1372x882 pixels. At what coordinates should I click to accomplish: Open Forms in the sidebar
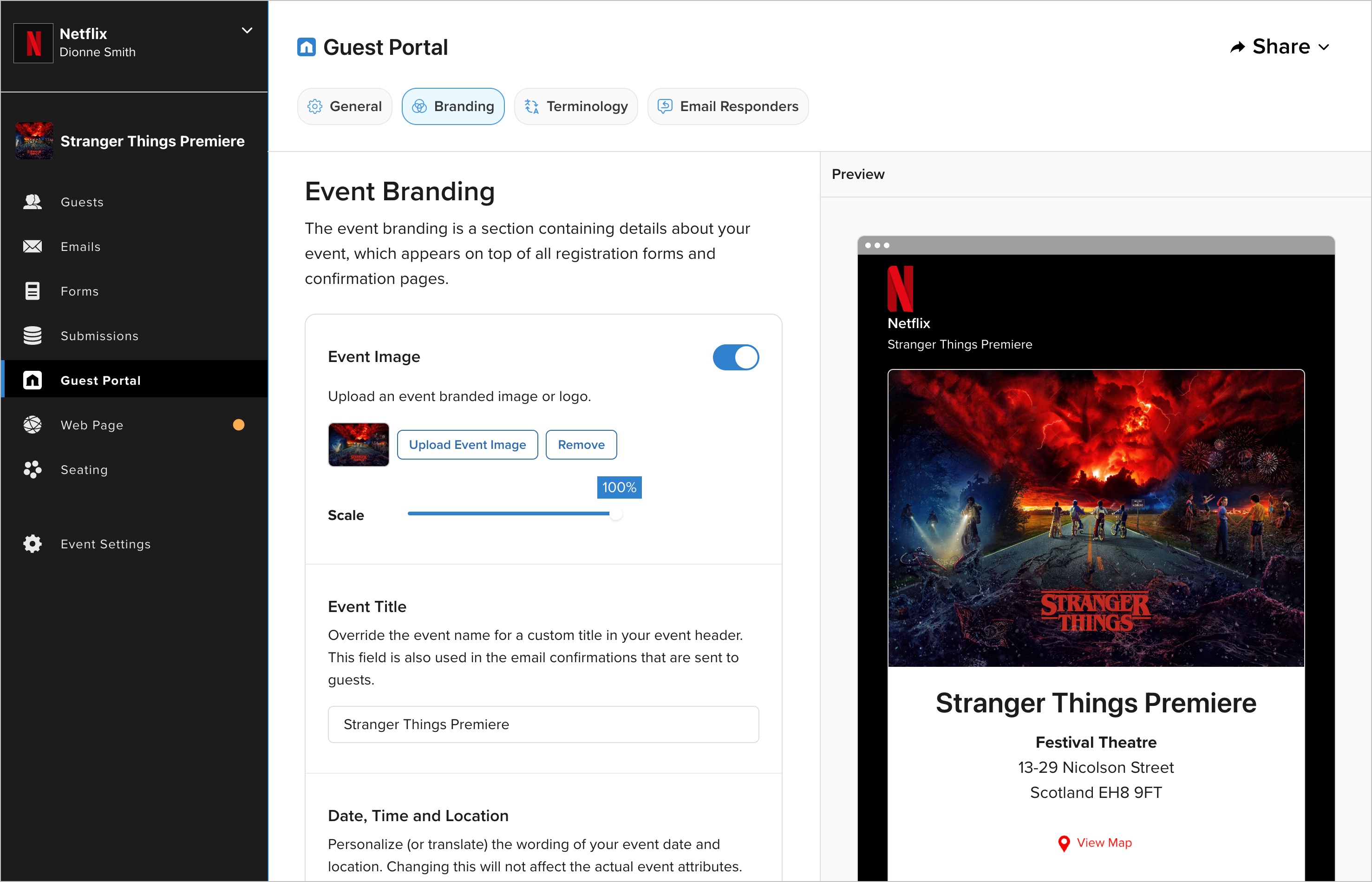pos(135,291)
